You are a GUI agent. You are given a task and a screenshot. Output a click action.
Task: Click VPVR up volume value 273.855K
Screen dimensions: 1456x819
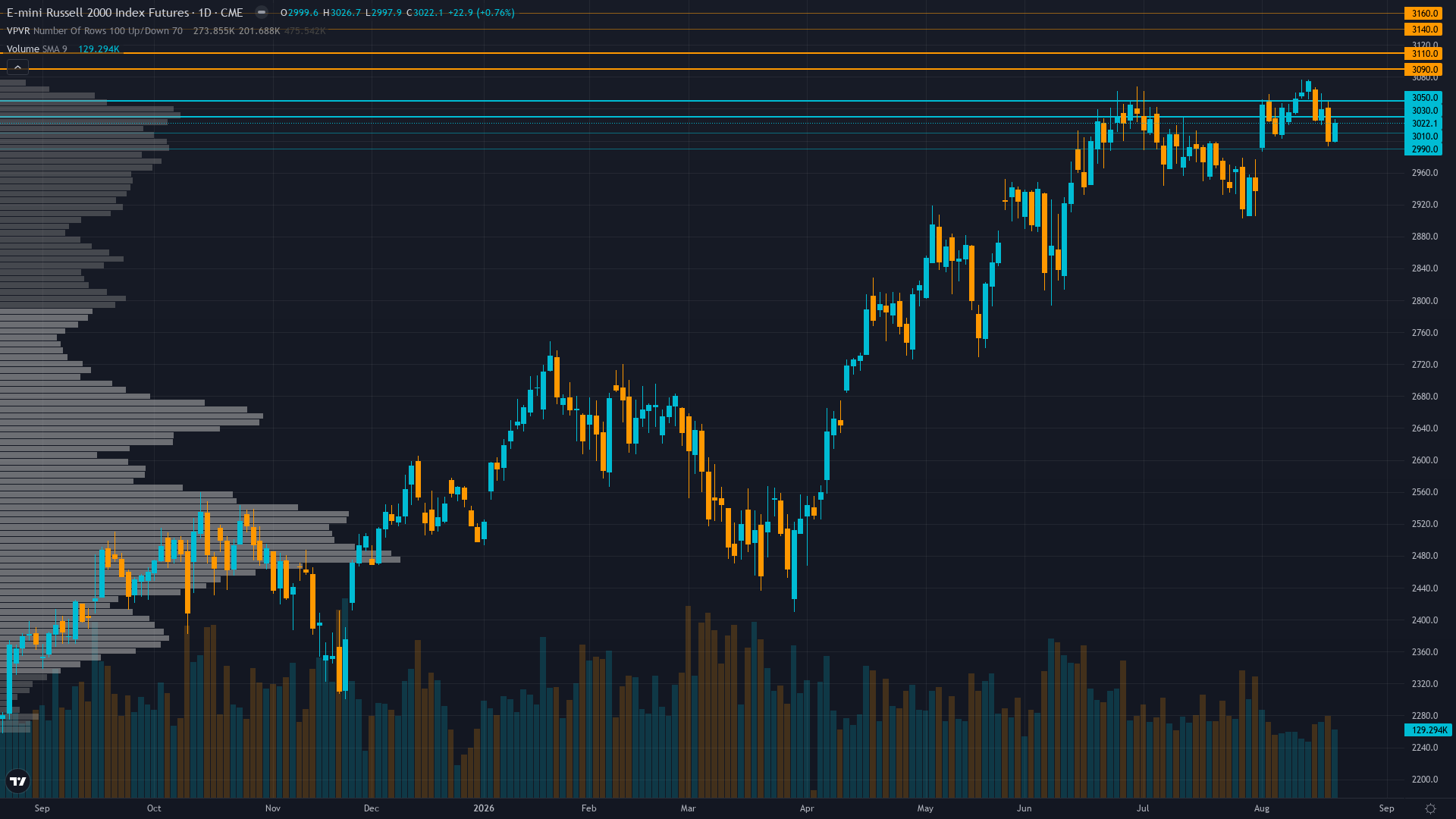tap(214, 31)
